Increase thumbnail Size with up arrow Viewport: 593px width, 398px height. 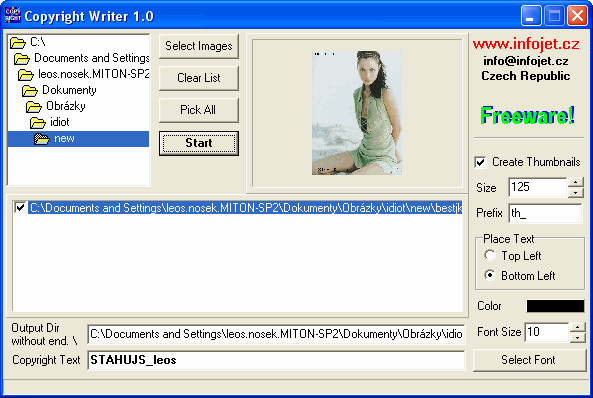pos(575,182)
